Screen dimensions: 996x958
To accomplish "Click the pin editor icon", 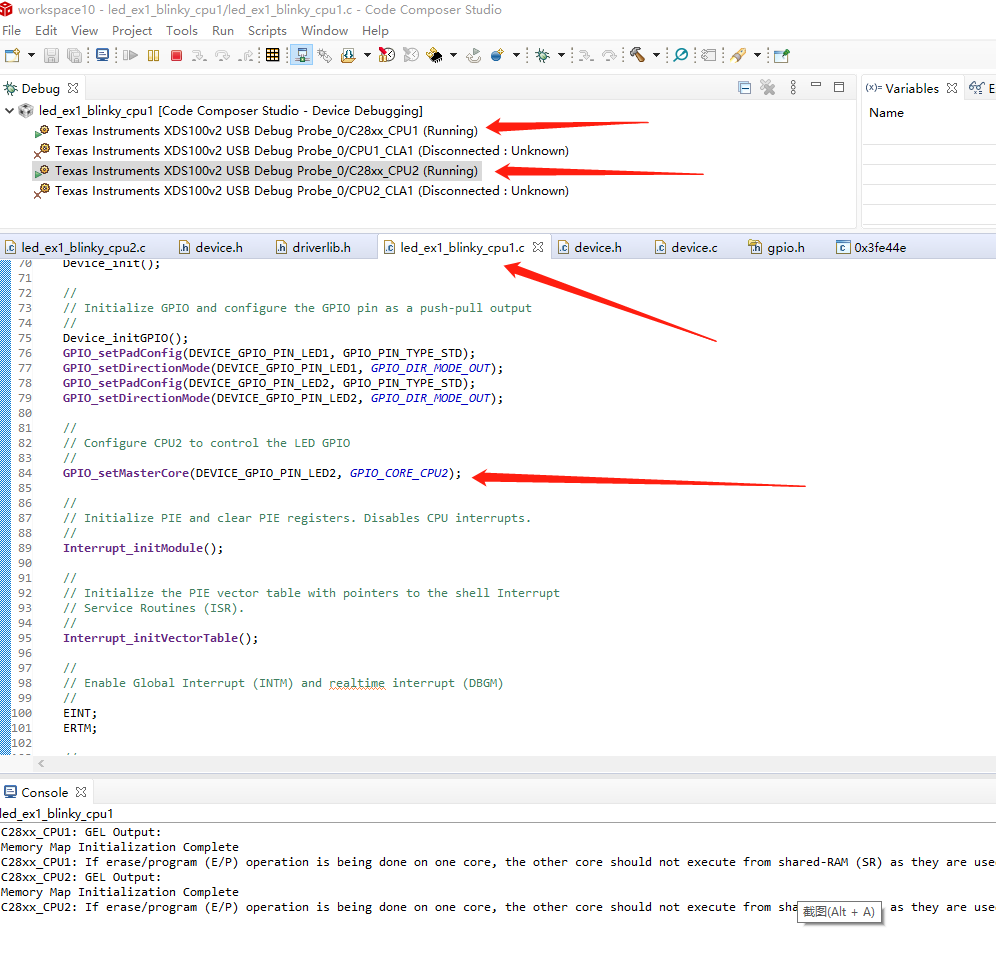I will click(781, 56).
